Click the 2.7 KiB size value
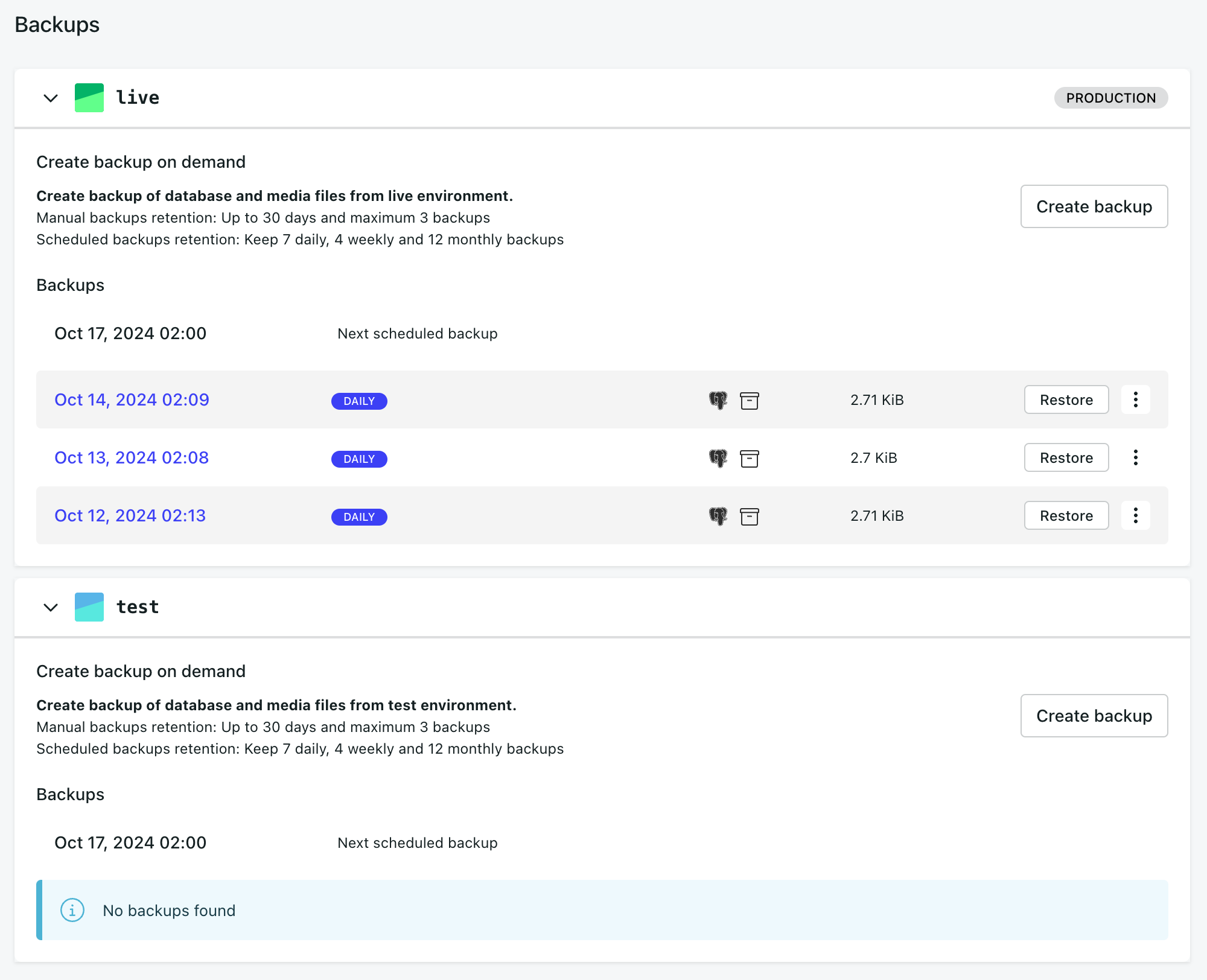 tap(873, 458)
